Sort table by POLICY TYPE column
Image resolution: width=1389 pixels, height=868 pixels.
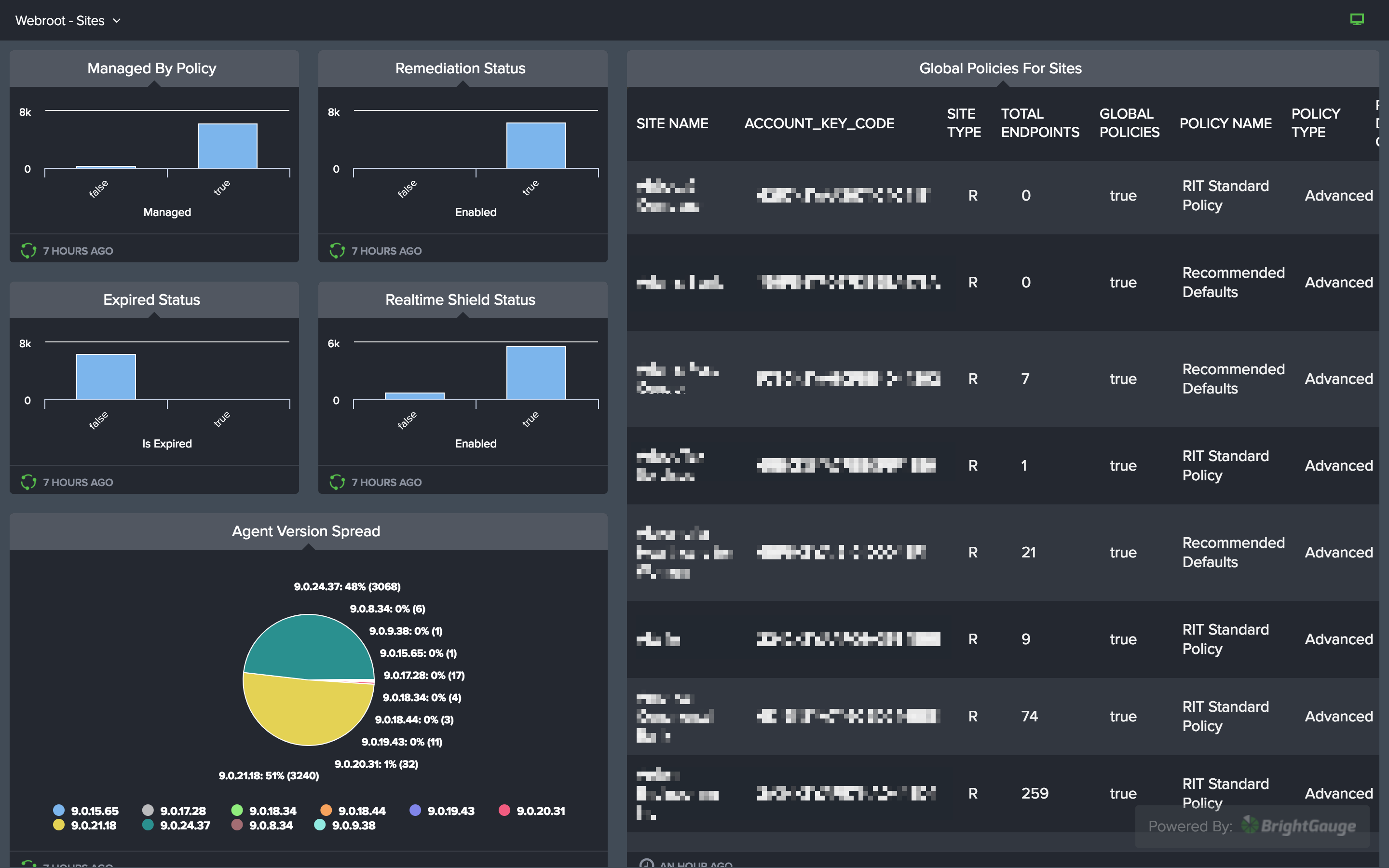1316,123
